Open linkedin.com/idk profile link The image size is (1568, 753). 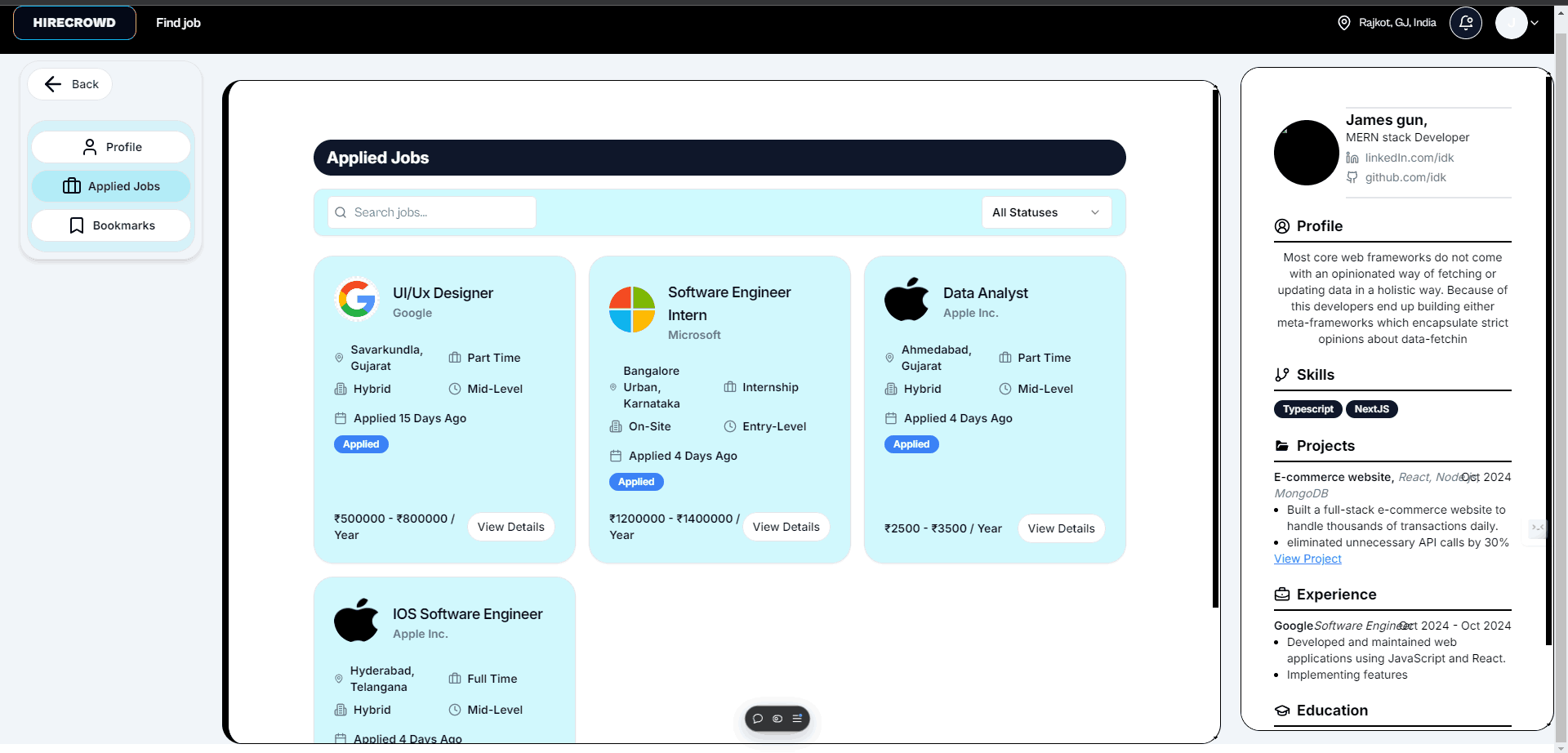click(x=1410, y=158)
